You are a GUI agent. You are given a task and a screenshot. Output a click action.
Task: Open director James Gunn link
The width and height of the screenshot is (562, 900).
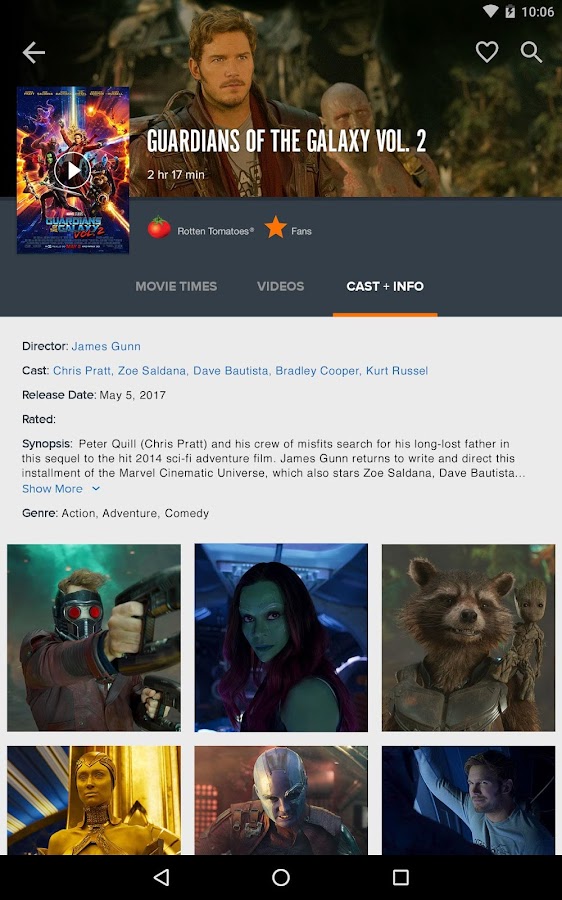pos(106,346)
